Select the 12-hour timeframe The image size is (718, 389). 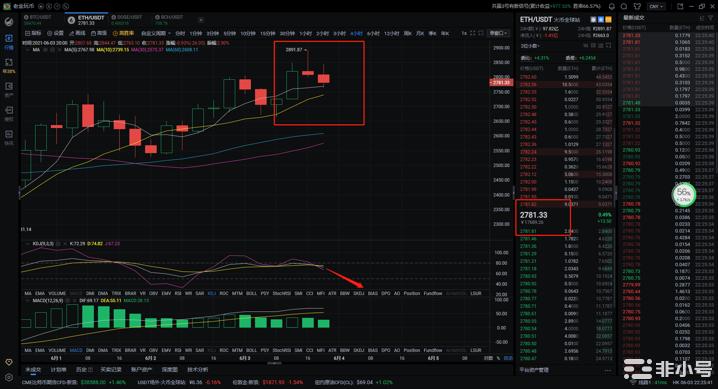pos(392,33)
